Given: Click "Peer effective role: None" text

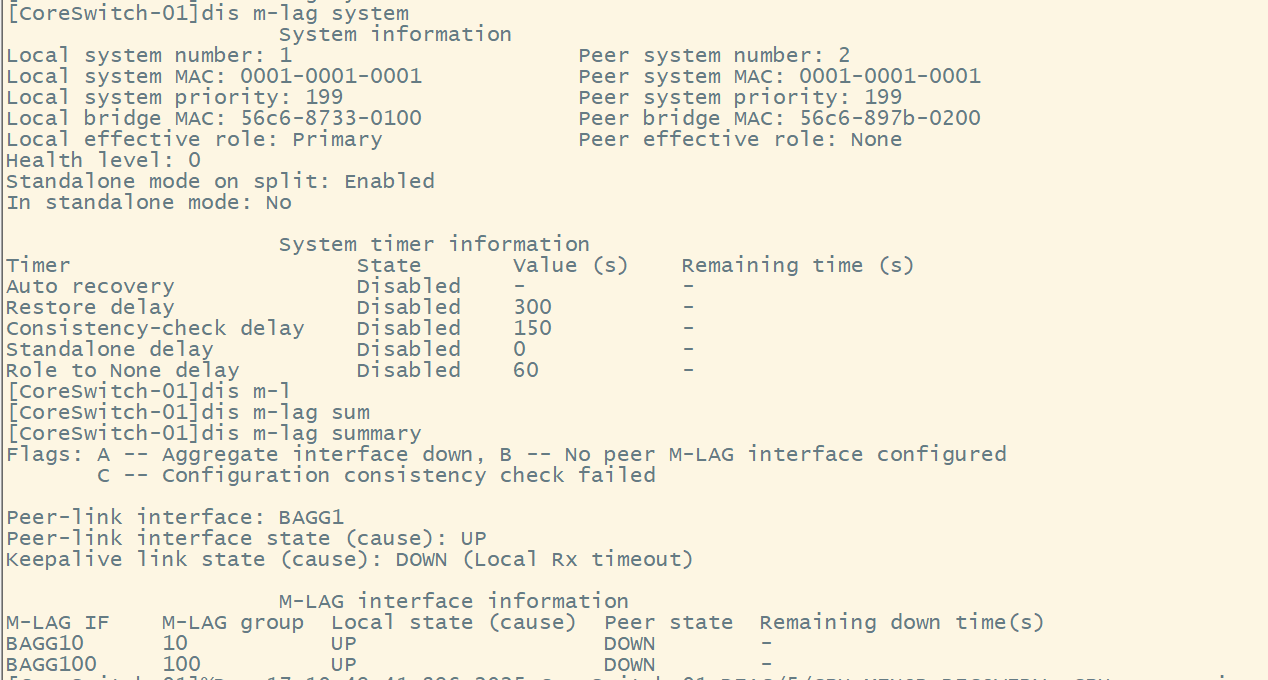Looking at the screenshot, I should 740,139.
